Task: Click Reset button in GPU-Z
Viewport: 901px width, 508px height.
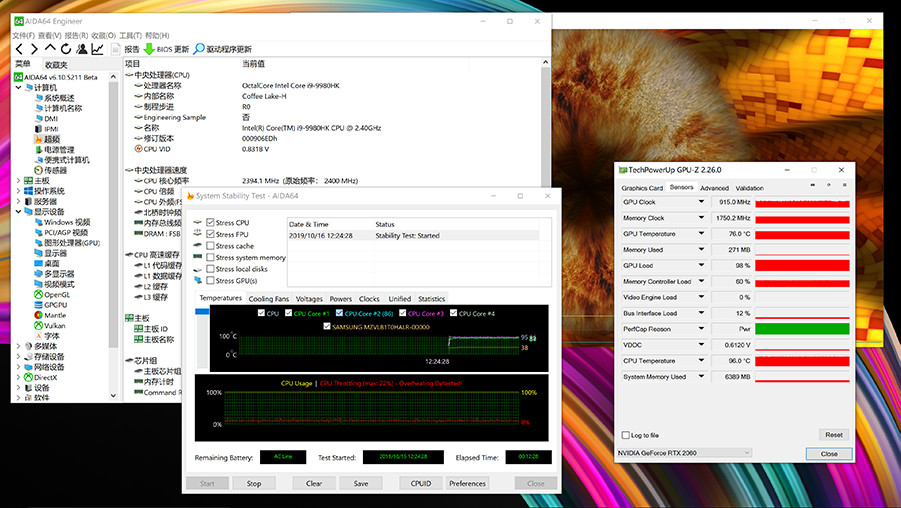Action: (x=834, y=434)
